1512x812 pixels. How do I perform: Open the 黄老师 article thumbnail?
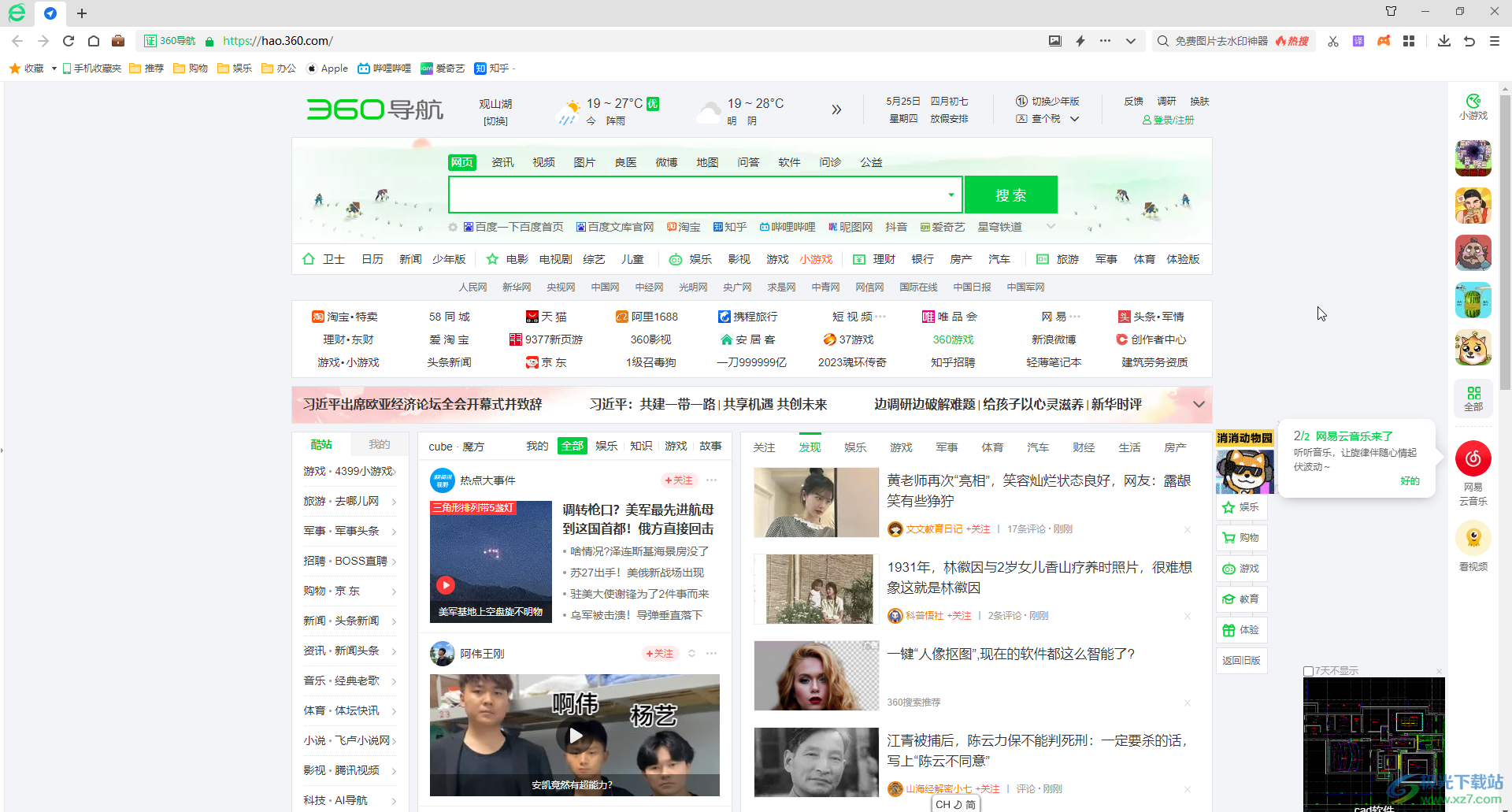(x=816, y=502)
